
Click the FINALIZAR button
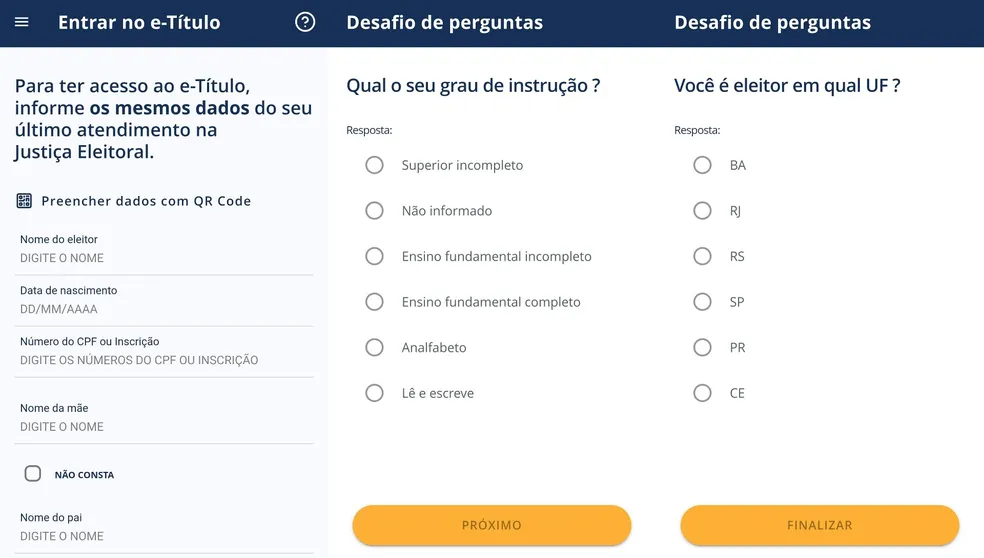tap(820, 525)
